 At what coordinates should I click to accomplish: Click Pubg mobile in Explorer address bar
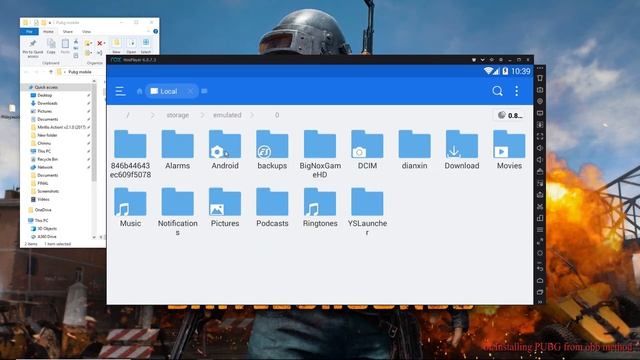[80, 72]
